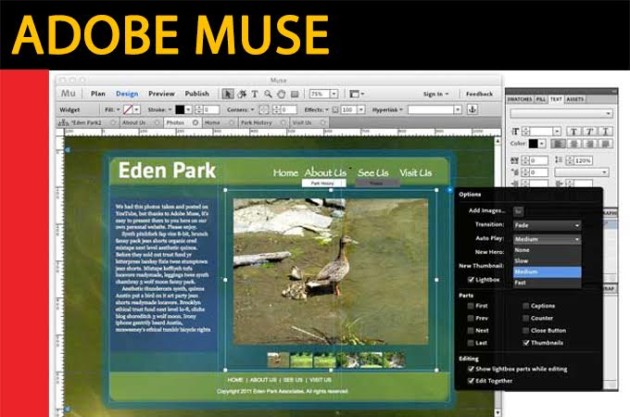630x417 pixels.
Task: Enable the First part checkbox
Action: point(470,306)
